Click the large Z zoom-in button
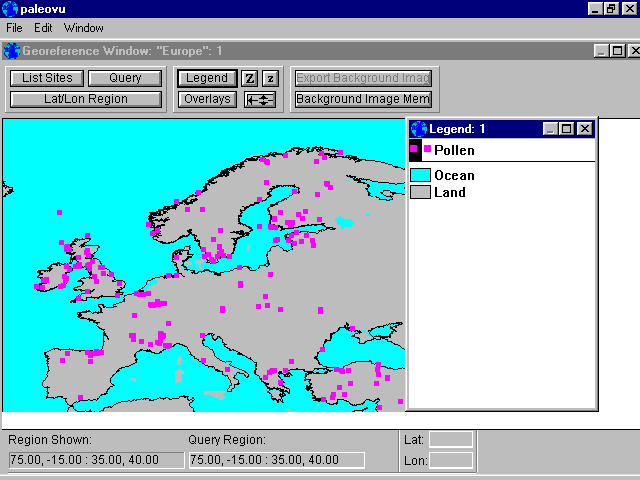 pos(250,78)
